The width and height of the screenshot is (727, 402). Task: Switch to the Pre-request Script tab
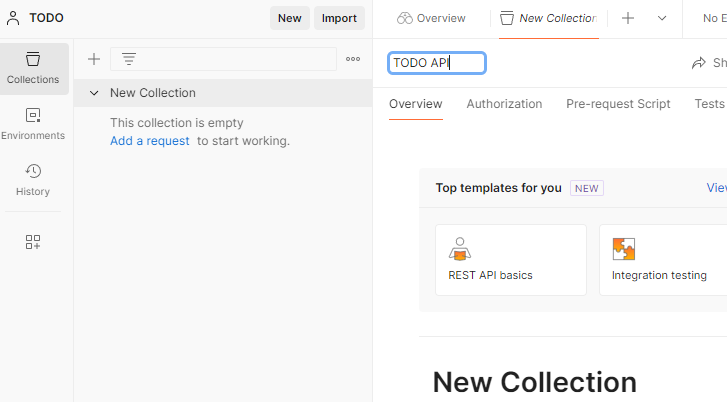(618, 104)
